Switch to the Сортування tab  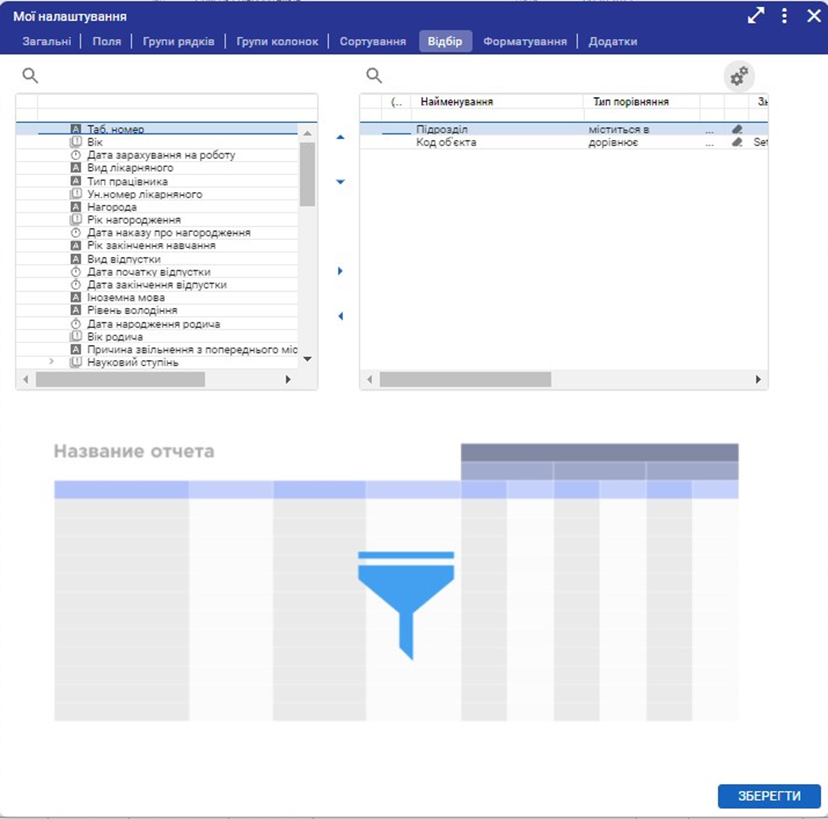pyautogui.click(x=372, y=42)
